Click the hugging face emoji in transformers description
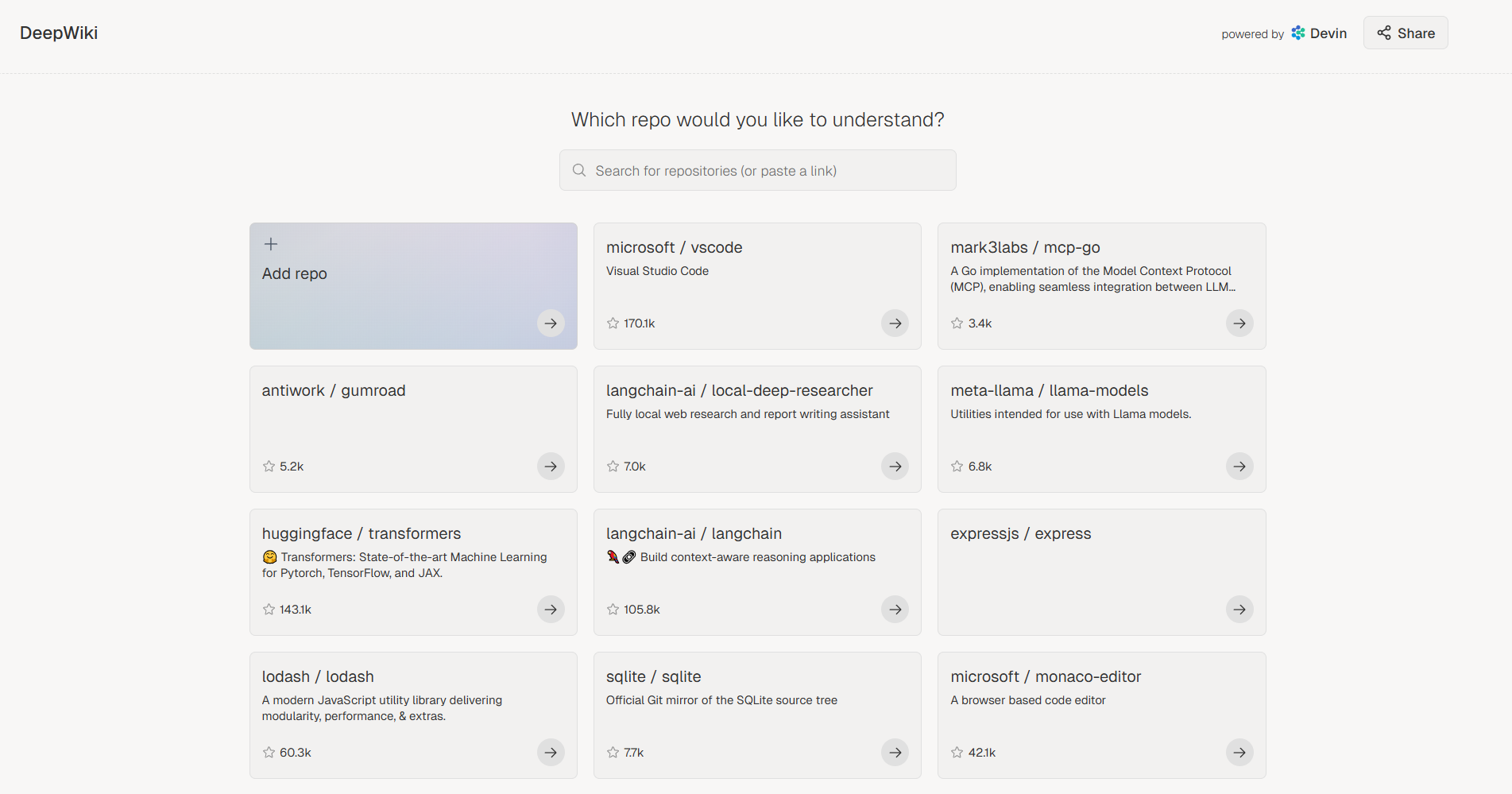The height and width of the screenshot is (794, 1512). tap(269, 557)
